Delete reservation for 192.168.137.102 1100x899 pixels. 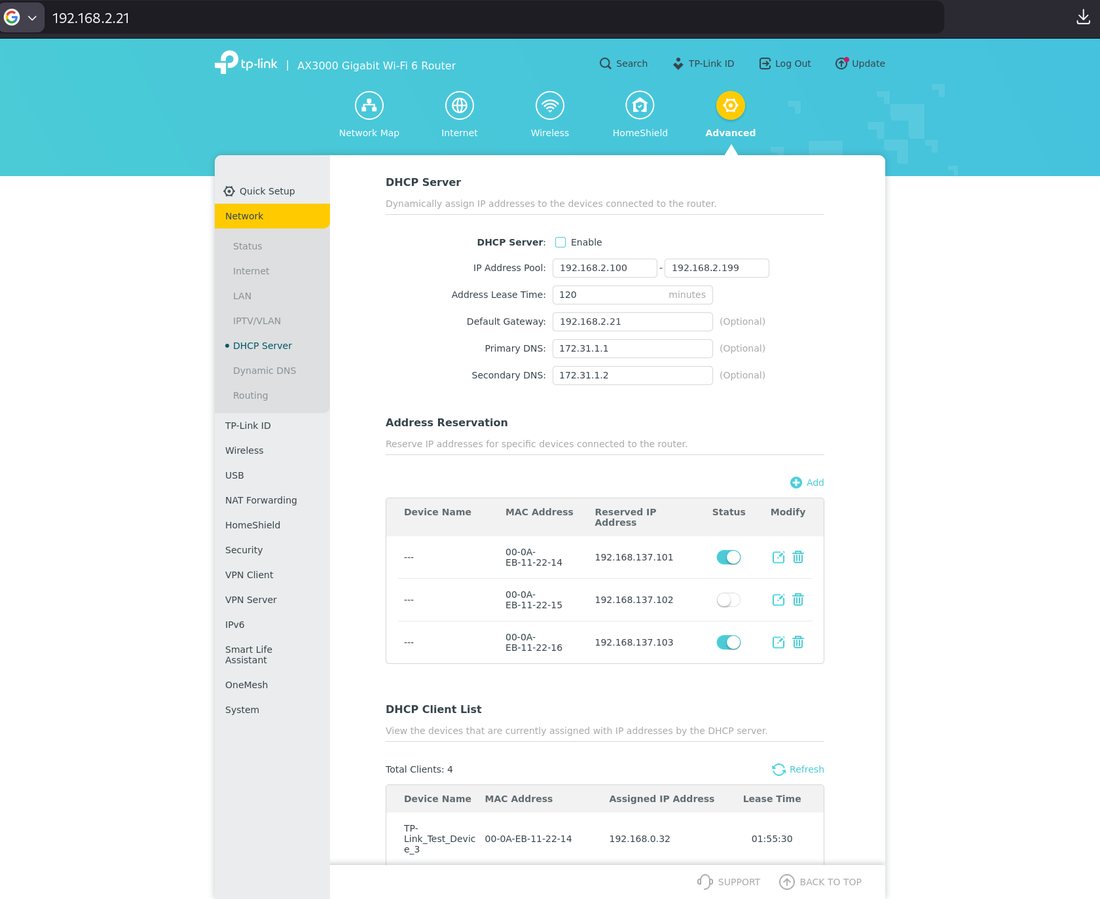pos(798,600)
